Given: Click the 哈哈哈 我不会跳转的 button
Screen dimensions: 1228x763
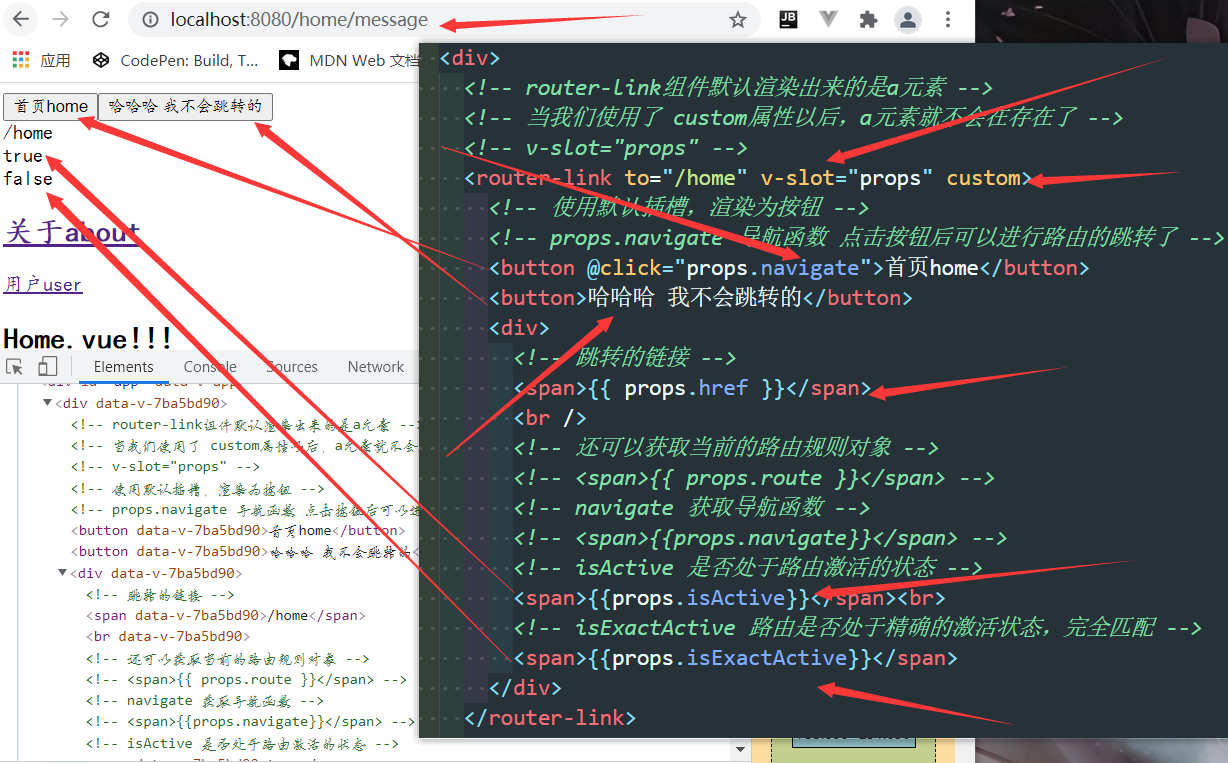Looking at the screenshot, I should click(185, 107).
